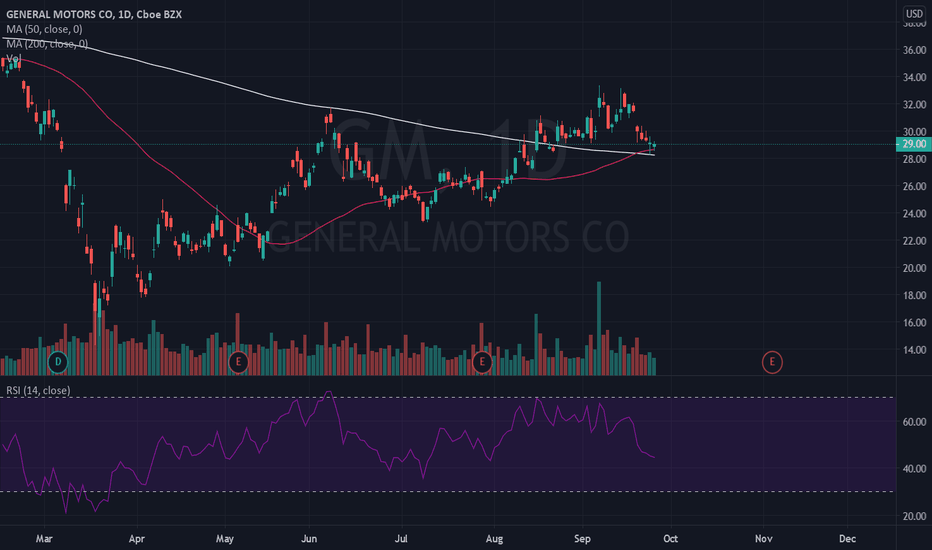Click the Apr label on time axis
Screen dimensions: 932x550
click(137, 539)
